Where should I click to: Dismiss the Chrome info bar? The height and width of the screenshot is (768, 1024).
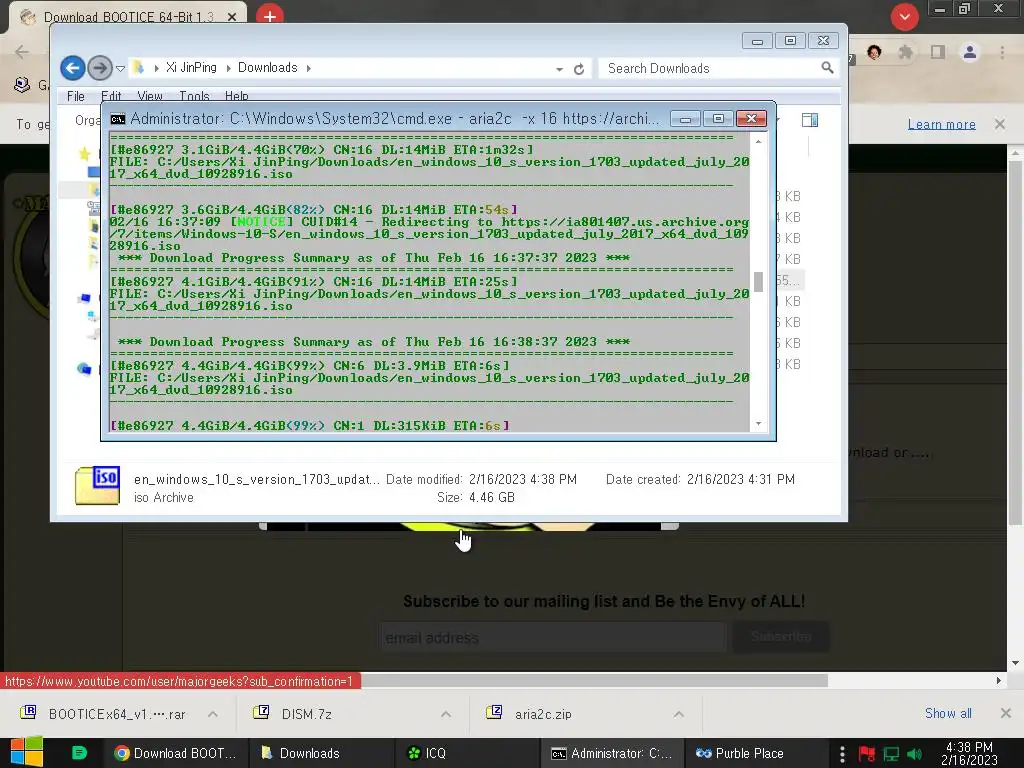[1000, 123]
